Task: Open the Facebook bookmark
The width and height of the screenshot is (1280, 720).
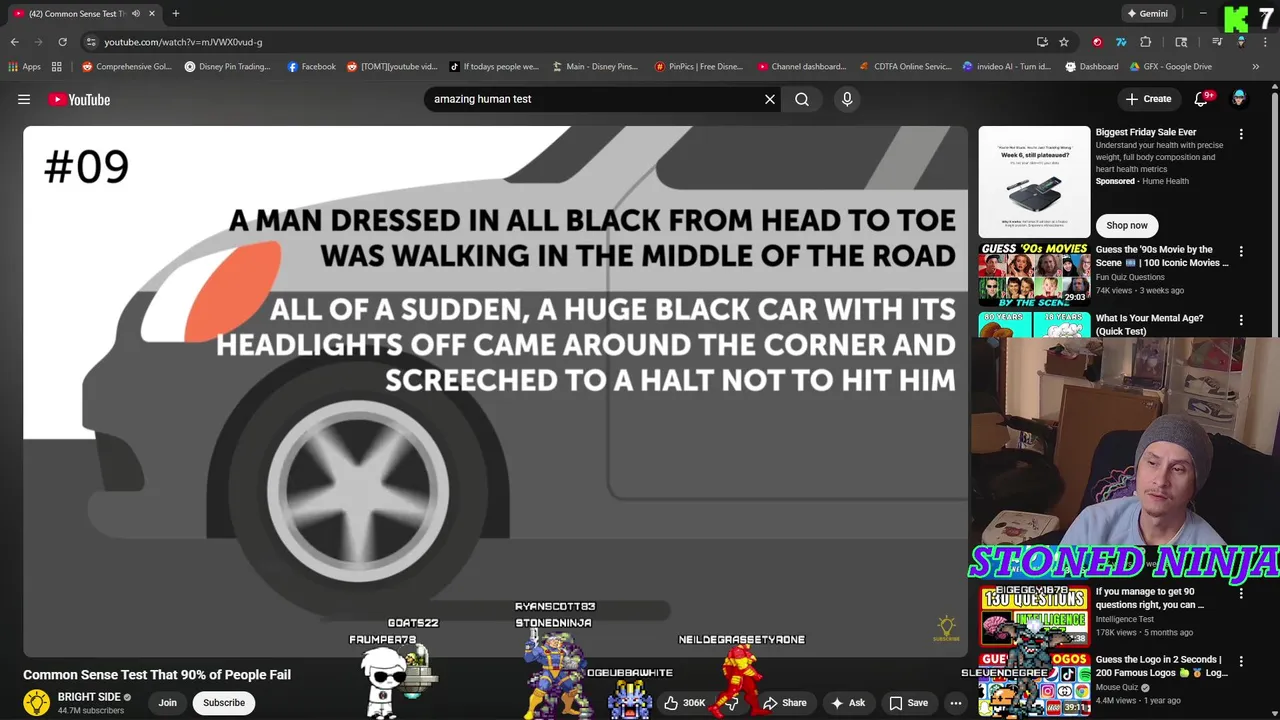Action: pyautogui.click(x=311, y=67)
